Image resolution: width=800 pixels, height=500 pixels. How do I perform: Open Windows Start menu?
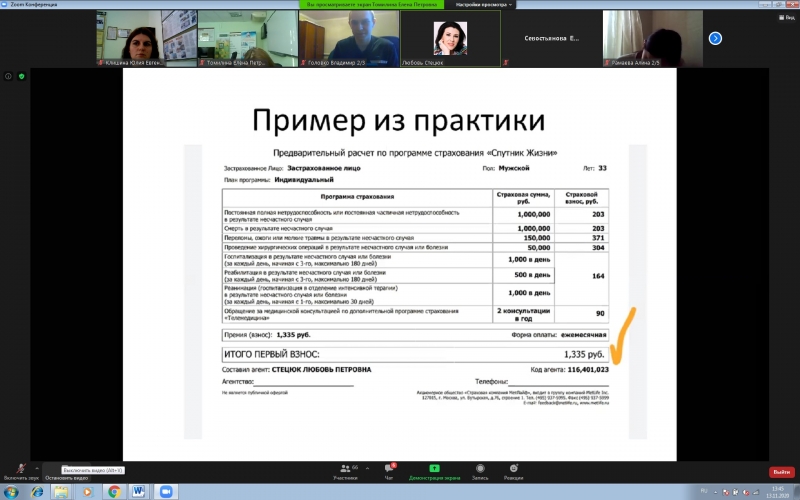pos(11,492)
